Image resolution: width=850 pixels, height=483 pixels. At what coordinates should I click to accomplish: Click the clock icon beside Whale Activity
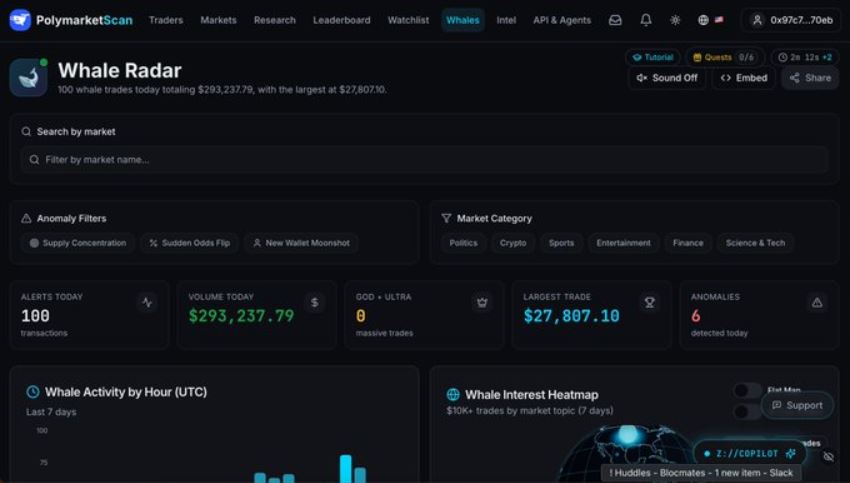click(x=33, y=392)
